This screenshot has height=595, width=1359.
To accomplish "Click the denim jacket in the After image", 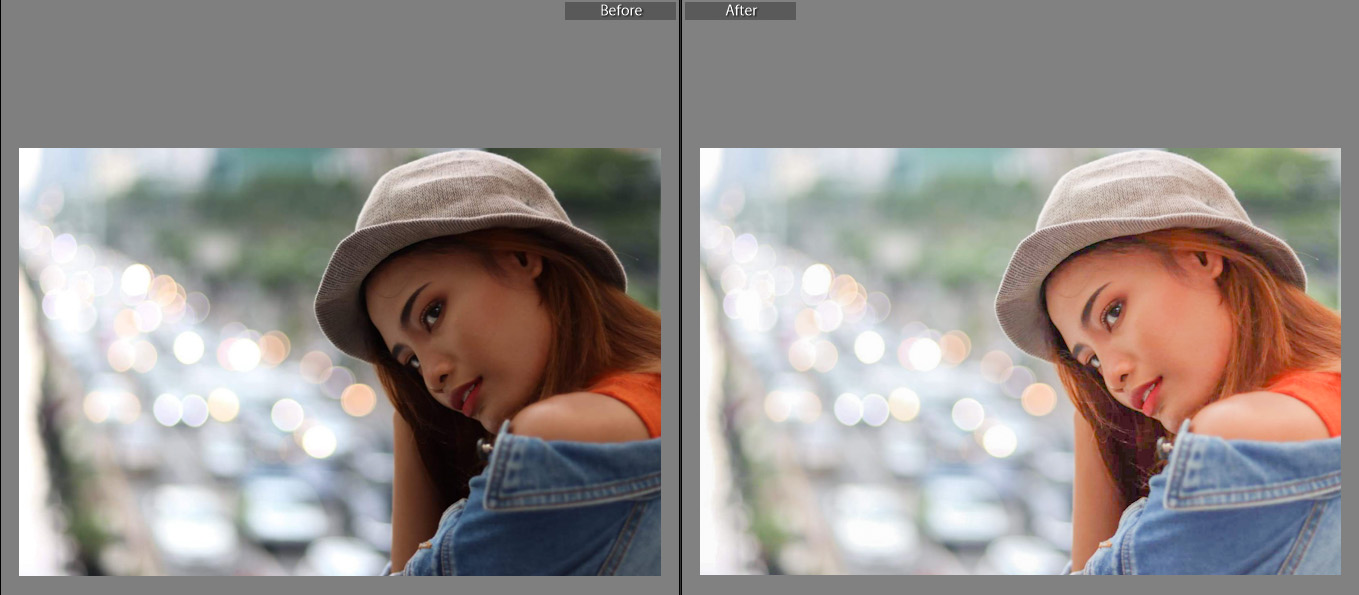I will click(1250, 510).
